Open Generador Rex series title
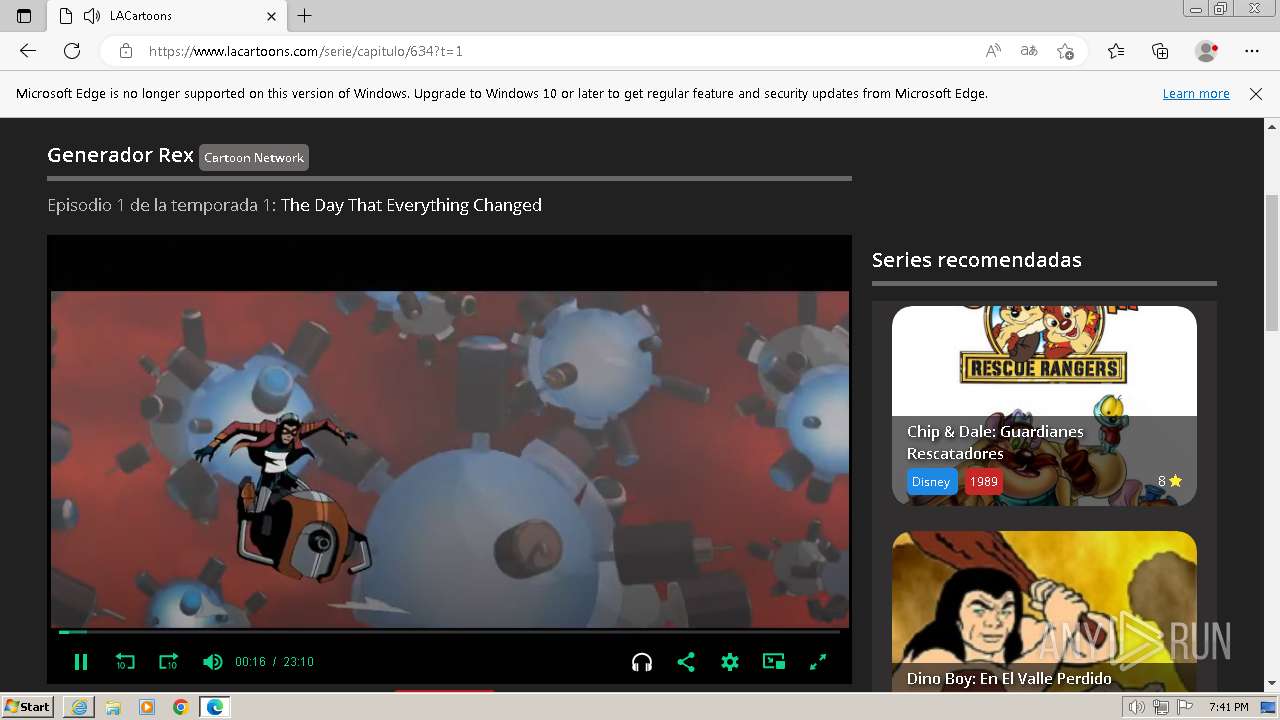Viewport: 1280px width, 720px height. point(120,155)
